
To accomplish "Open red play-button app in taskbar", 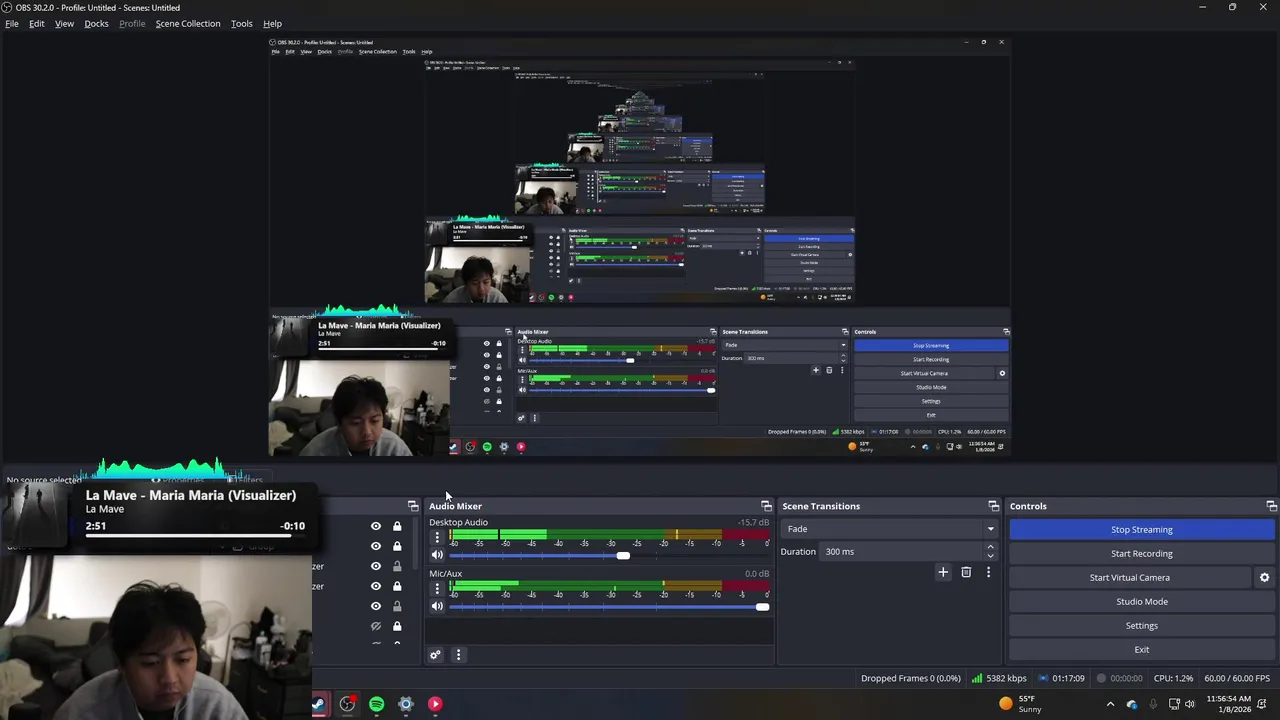I will pos(435,704).
